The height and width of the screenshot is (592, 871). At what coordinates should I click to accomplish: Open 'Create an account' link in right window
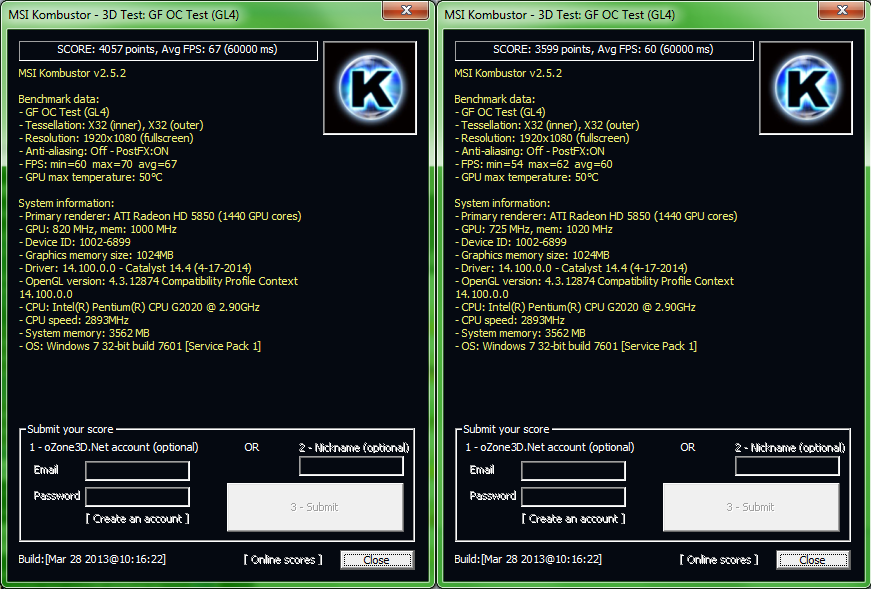pos(573,519)
